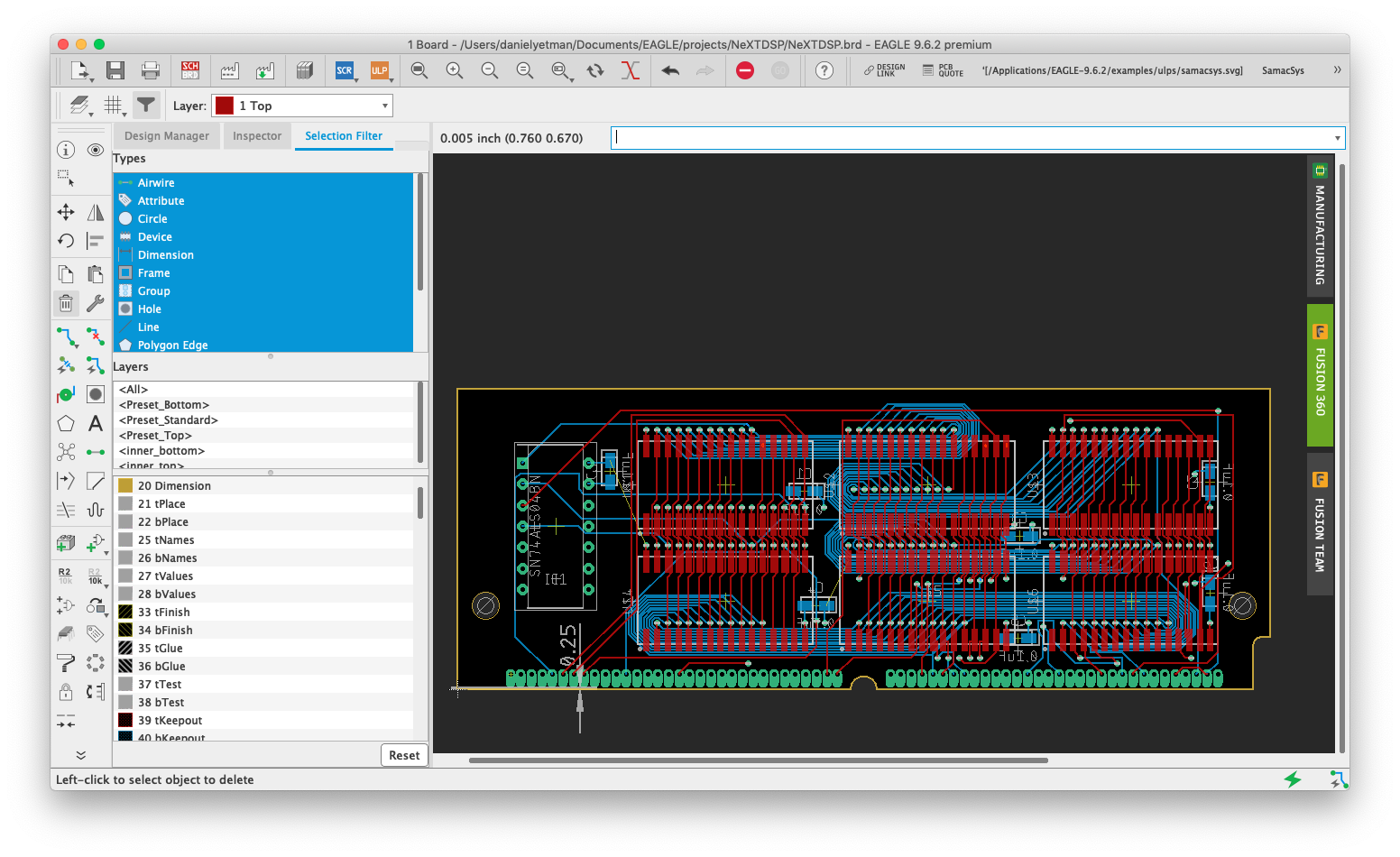
Task: Select the Polygon tool
Action: click(x=66, y=424)
